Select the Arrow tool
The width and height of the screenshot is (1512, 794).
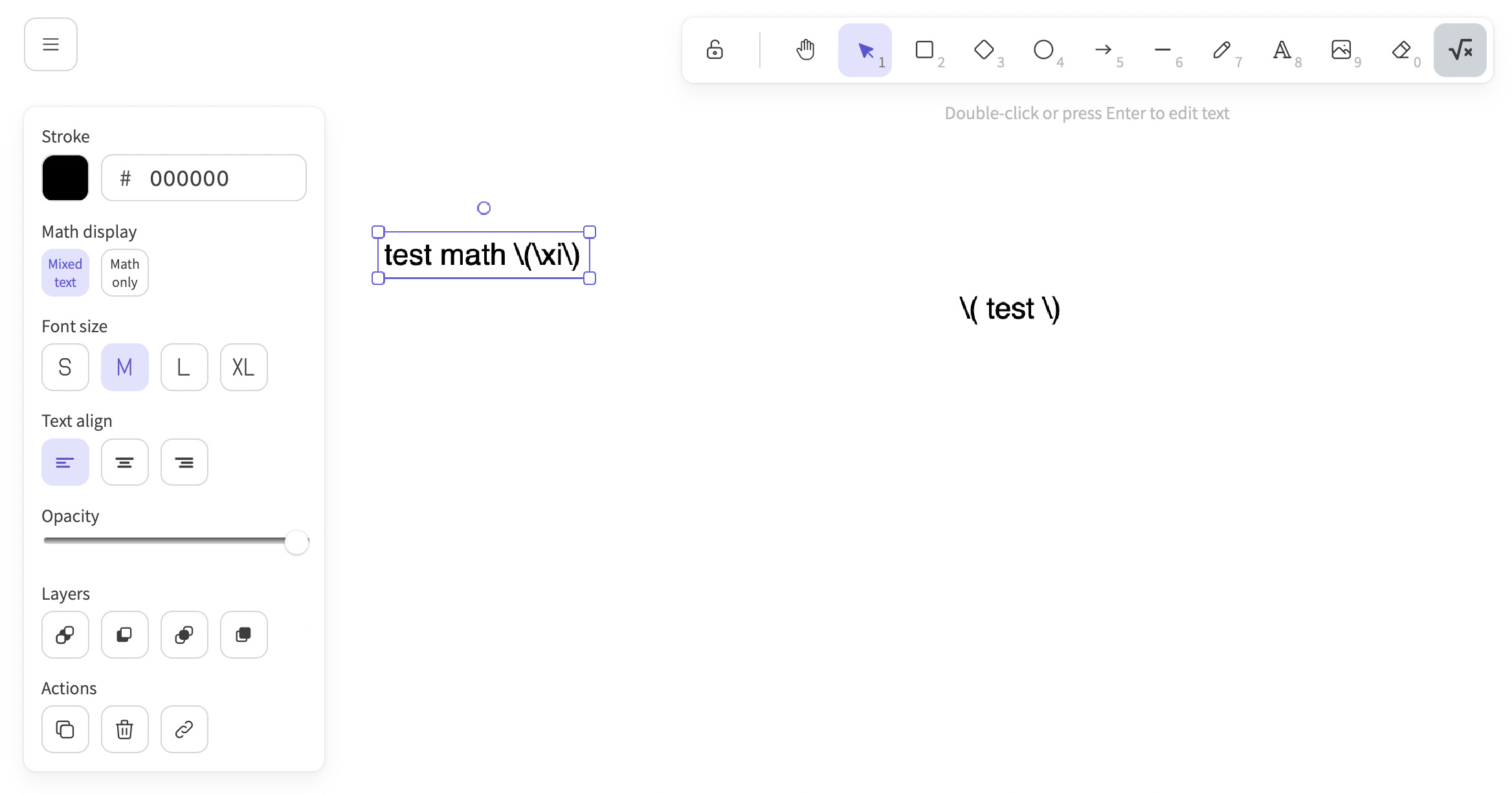coord(1103,50)
